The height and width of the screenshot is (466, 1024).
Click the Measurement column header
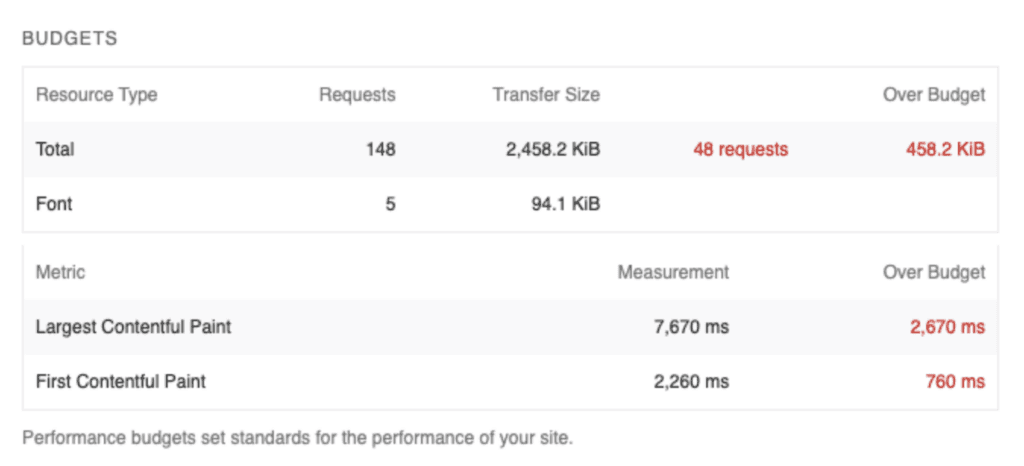673,272
